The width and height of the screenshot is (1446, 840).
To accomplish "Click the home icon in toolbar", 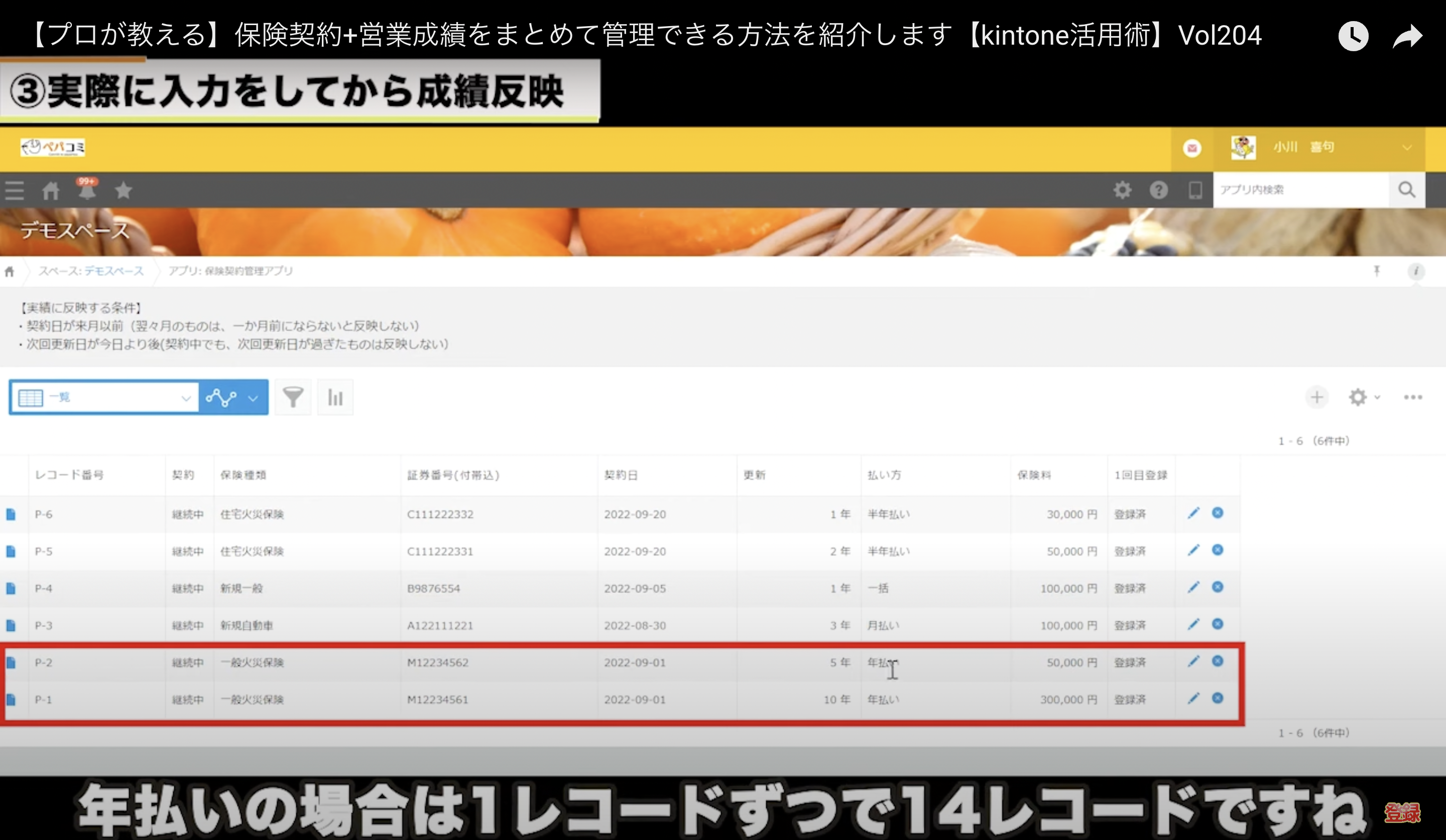I will 51,190.
